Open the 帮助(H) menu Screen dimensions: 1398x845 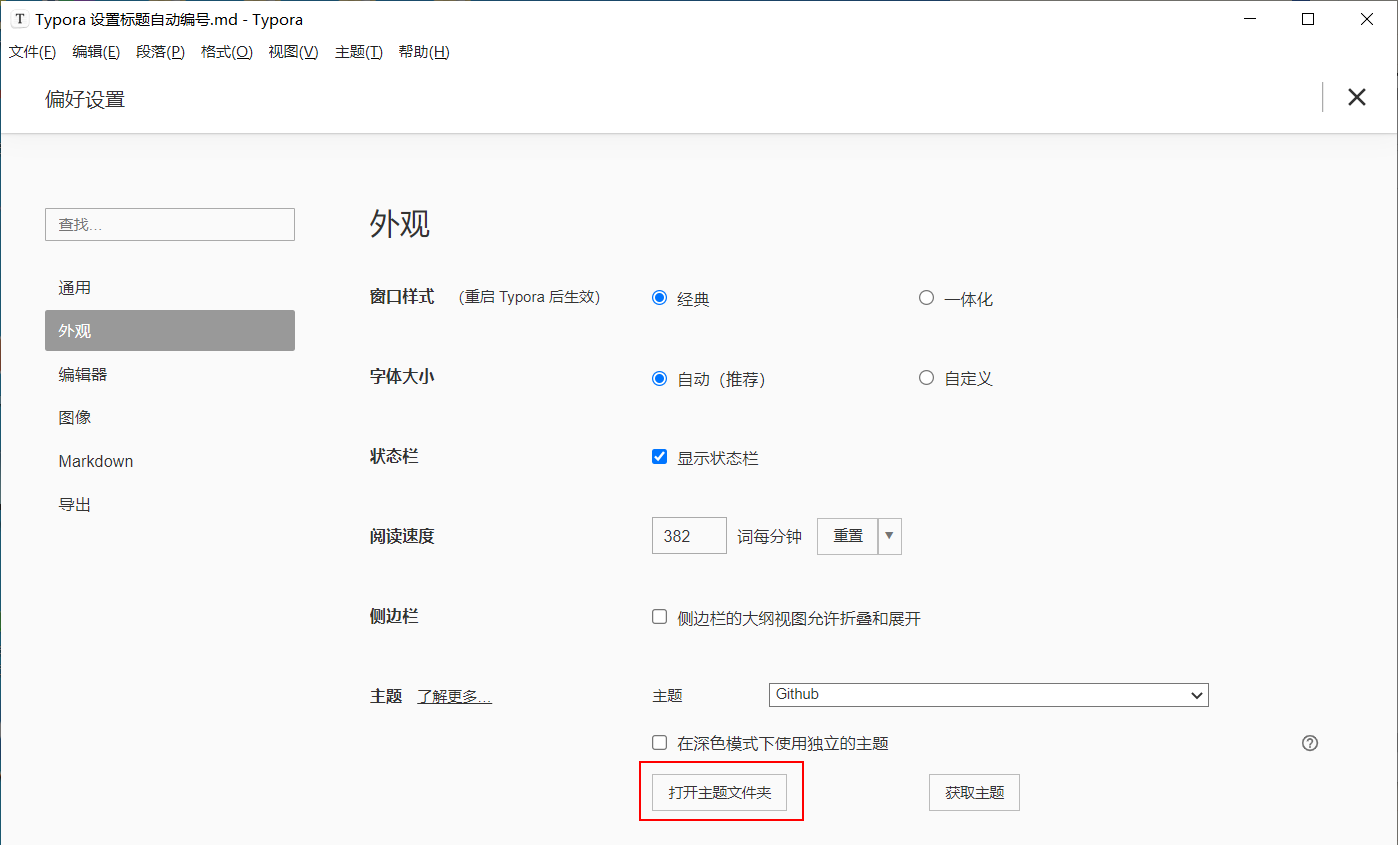click(x=424, y=52)
